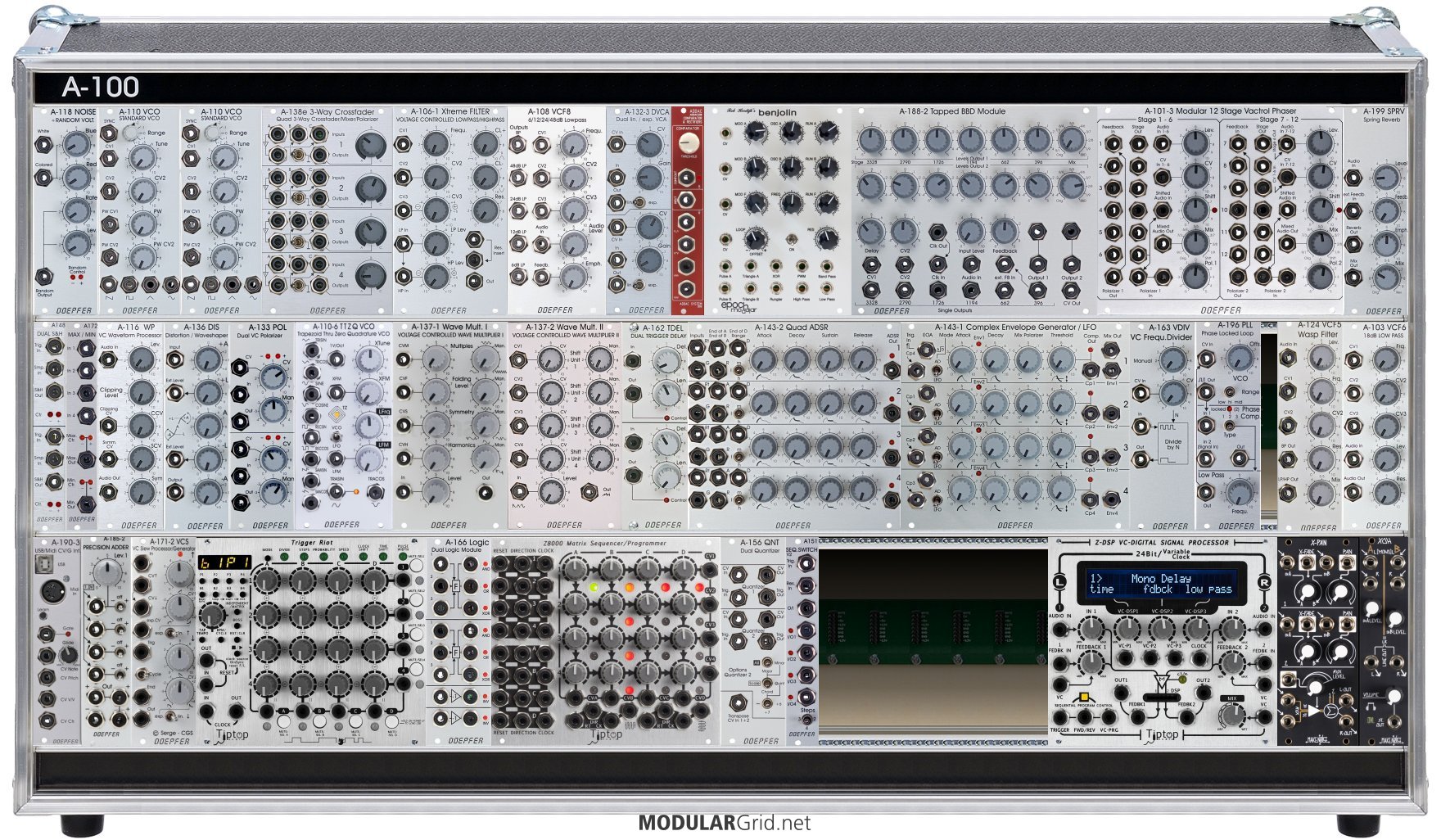Click channel 4 knob on A-138e Crossfader

[370, 275]
